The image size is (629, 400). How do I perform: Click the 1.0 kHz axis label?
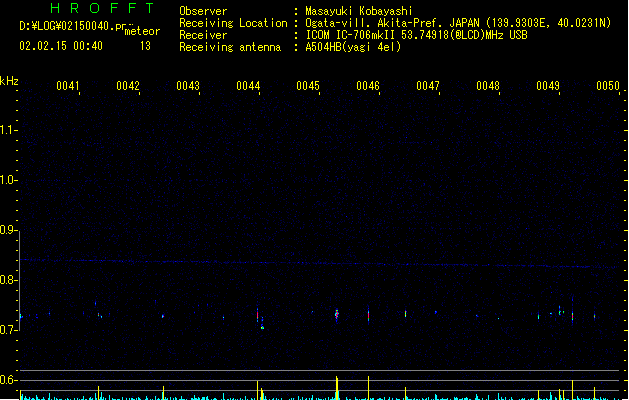click(x=8, y=180)
